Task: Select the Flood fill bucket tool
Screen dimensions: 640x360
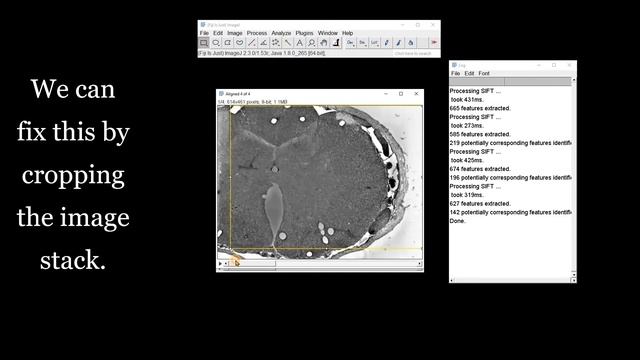Action: [411, 43]
